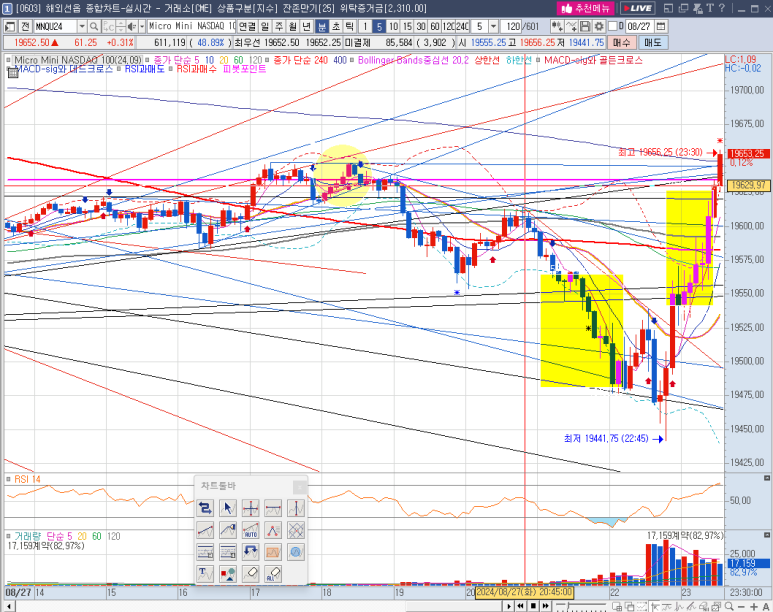773x612 pixels.
Task: Click the save chart floppy icon
Action: (x=585, y=27)
